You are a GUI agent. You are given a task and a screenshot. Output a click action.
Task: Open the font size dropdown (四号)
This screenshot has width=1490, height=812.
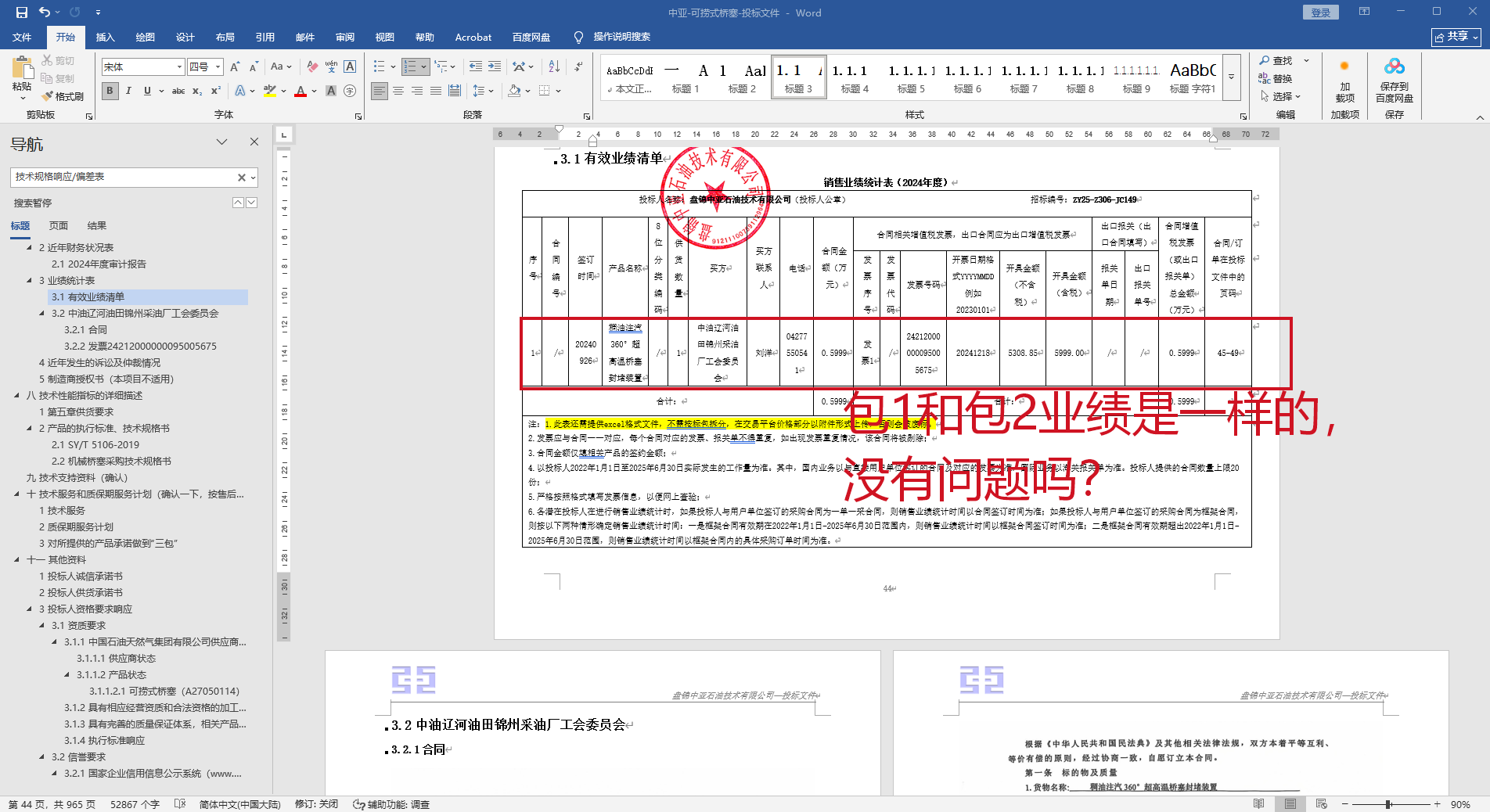pyautogui.click(x=218, y=67)
